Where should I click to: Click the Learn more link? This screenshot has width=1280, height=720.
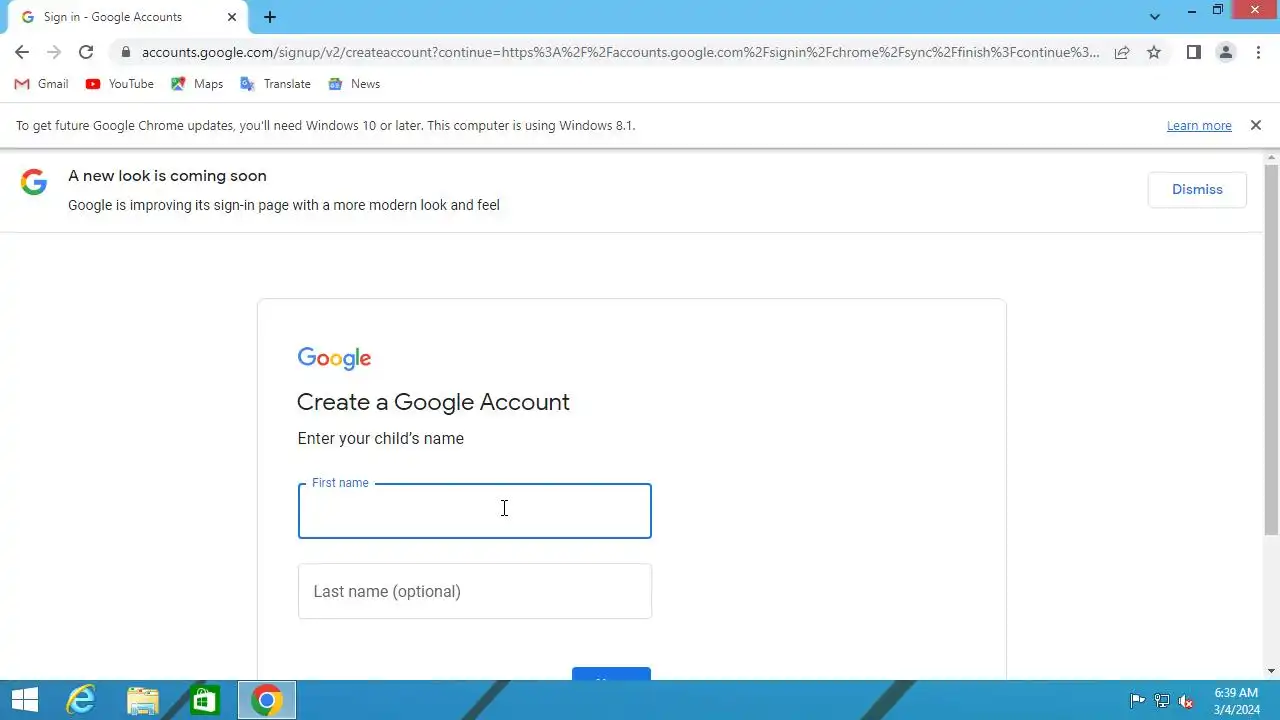point(1199,126)
